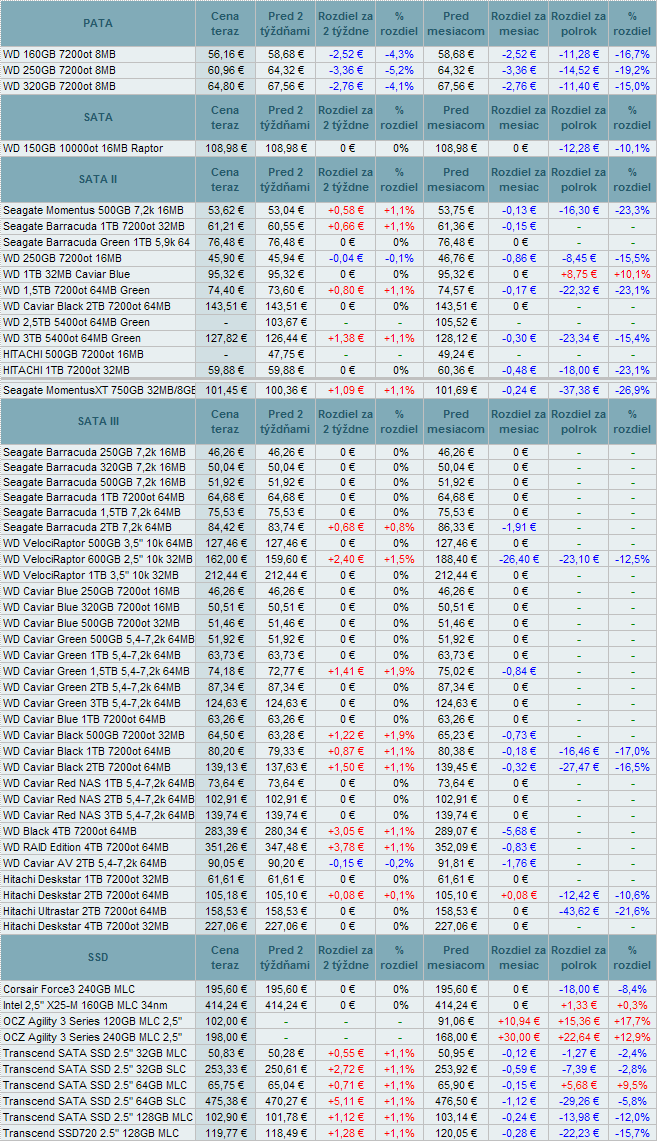
Task: Click the +10,1% percent difference value
Action: tap(632, 274)
